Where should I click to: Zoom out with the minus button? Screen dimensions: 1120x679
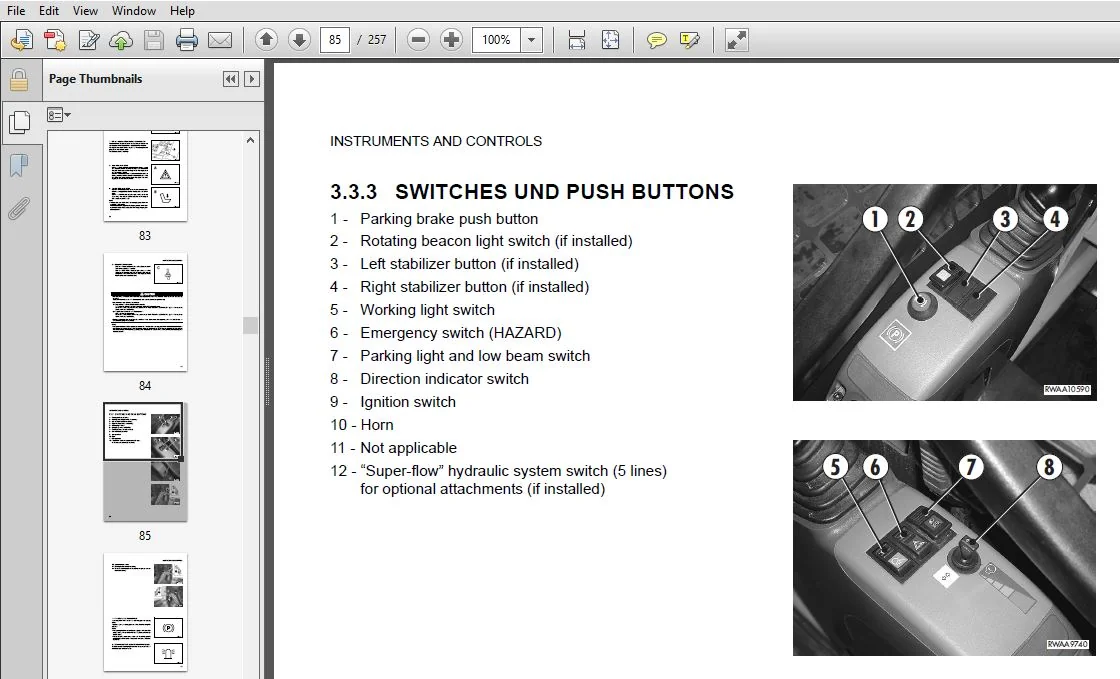pyautogui.click(x=419, y=40)
